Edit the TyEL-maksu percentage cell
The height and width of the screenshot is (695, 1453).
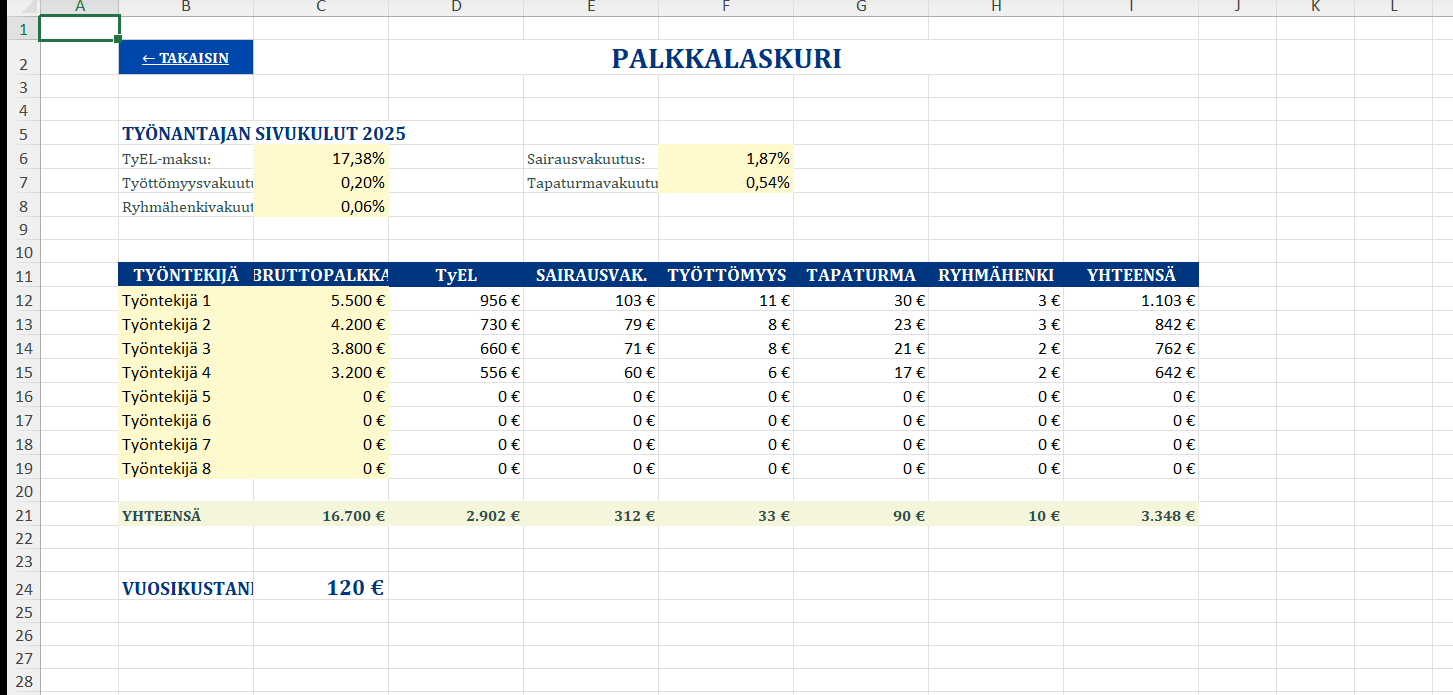[320, 158]
